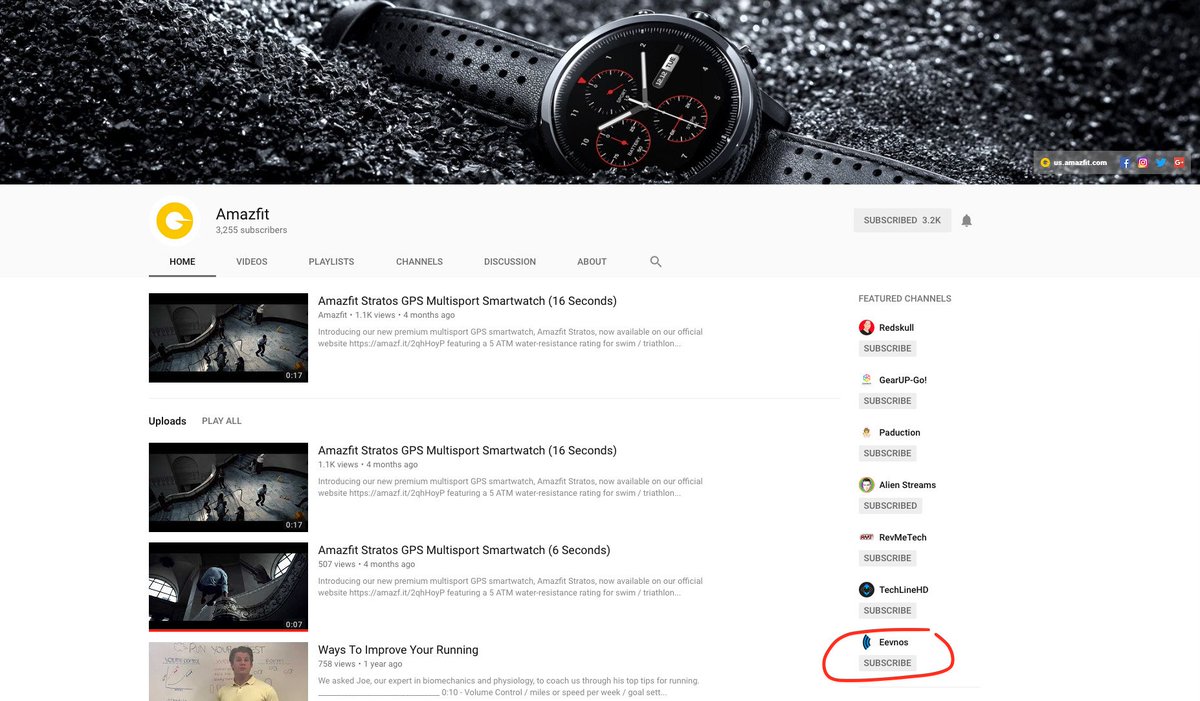Click the Amazfit uploader name under featured video
This screenshot has width=1200, height=701.
click(333, 315)
